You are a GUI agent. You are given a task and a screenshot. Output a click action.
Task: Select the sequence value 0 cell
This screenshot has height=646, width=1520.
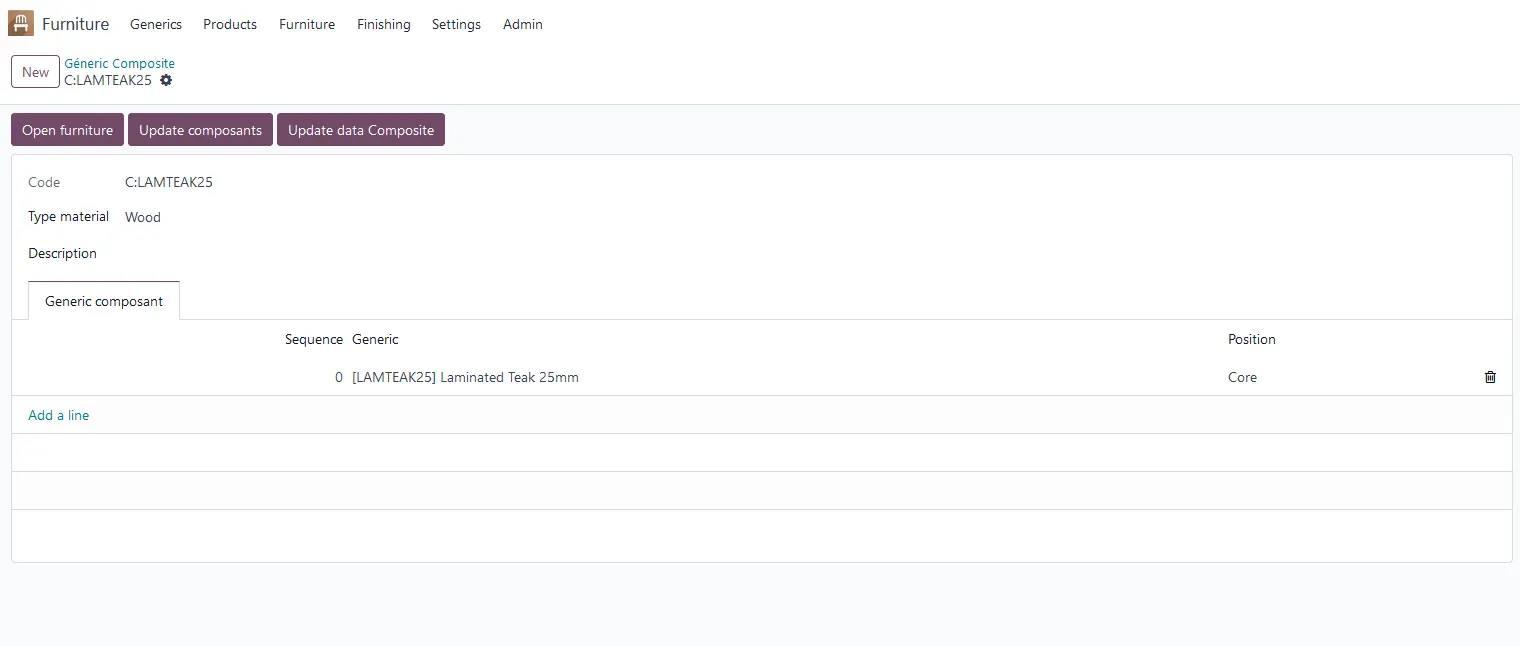tap(339, 377)
